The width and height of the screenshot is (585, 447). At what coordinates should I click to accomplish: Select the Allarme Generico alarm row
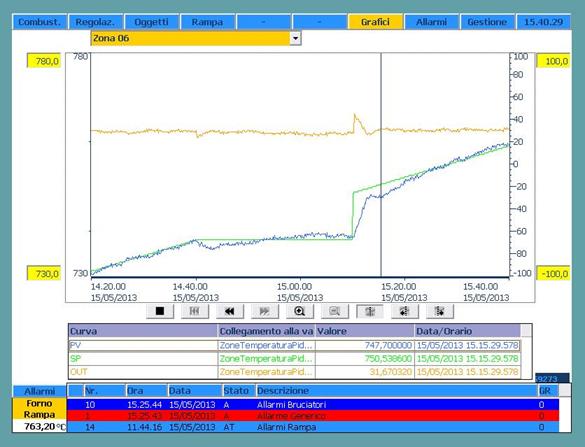[x=313, y=416]
